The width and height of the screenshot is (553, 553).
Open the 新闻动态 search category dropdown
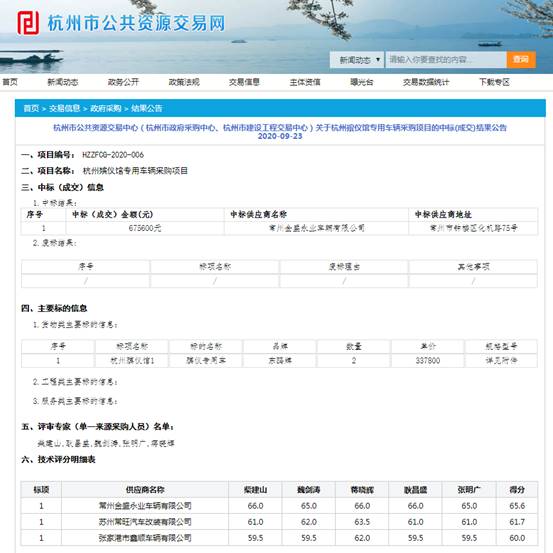(x=357, y=60)
